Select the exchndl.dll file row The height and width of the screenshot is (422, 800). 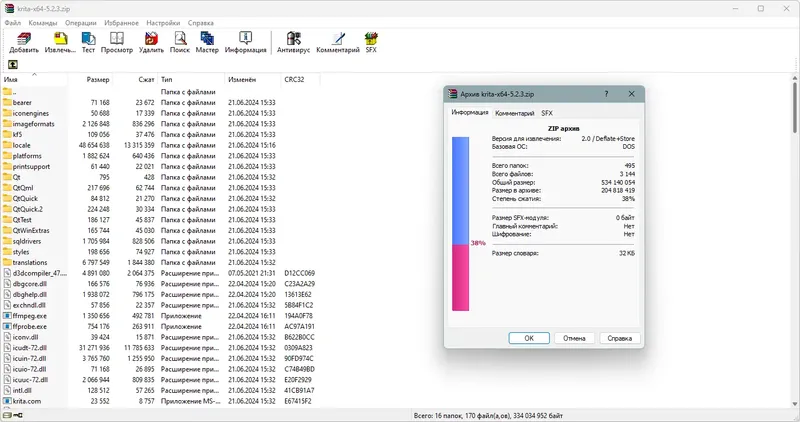point(158,305)
